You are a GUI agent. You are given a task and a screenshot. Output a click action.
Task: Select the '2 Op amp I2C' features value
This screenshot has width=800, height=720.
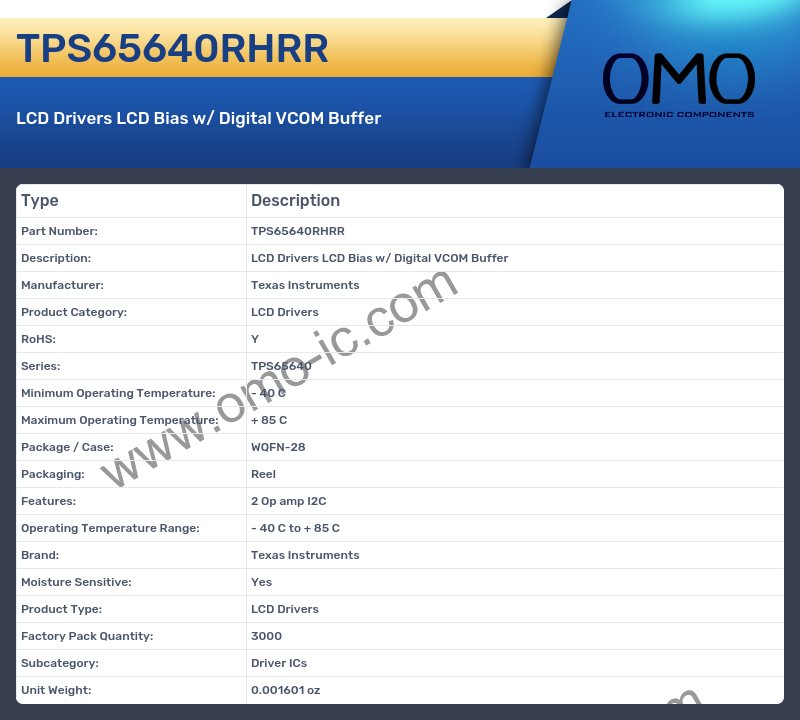289,502
